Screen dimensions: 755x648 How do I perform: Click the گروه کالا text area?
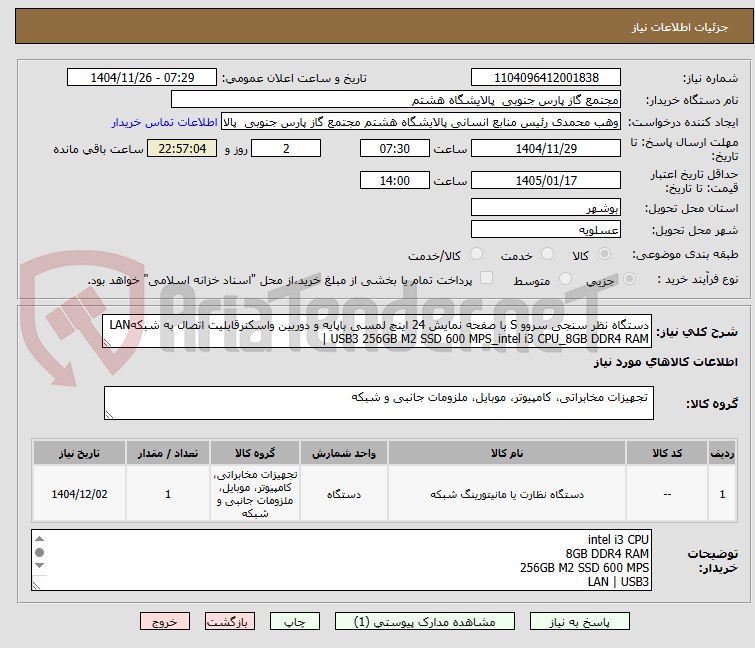click(379, 403)
